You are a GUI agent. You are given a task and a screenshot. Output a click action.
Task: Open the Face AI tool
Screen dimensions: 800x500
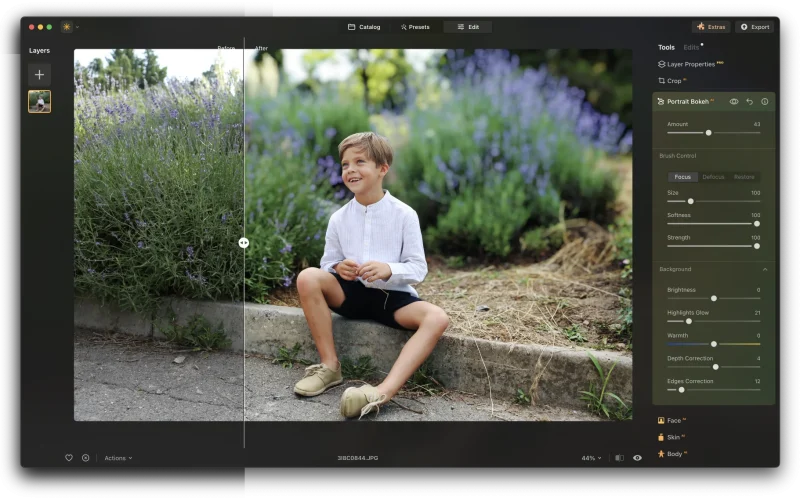point(672,420)
